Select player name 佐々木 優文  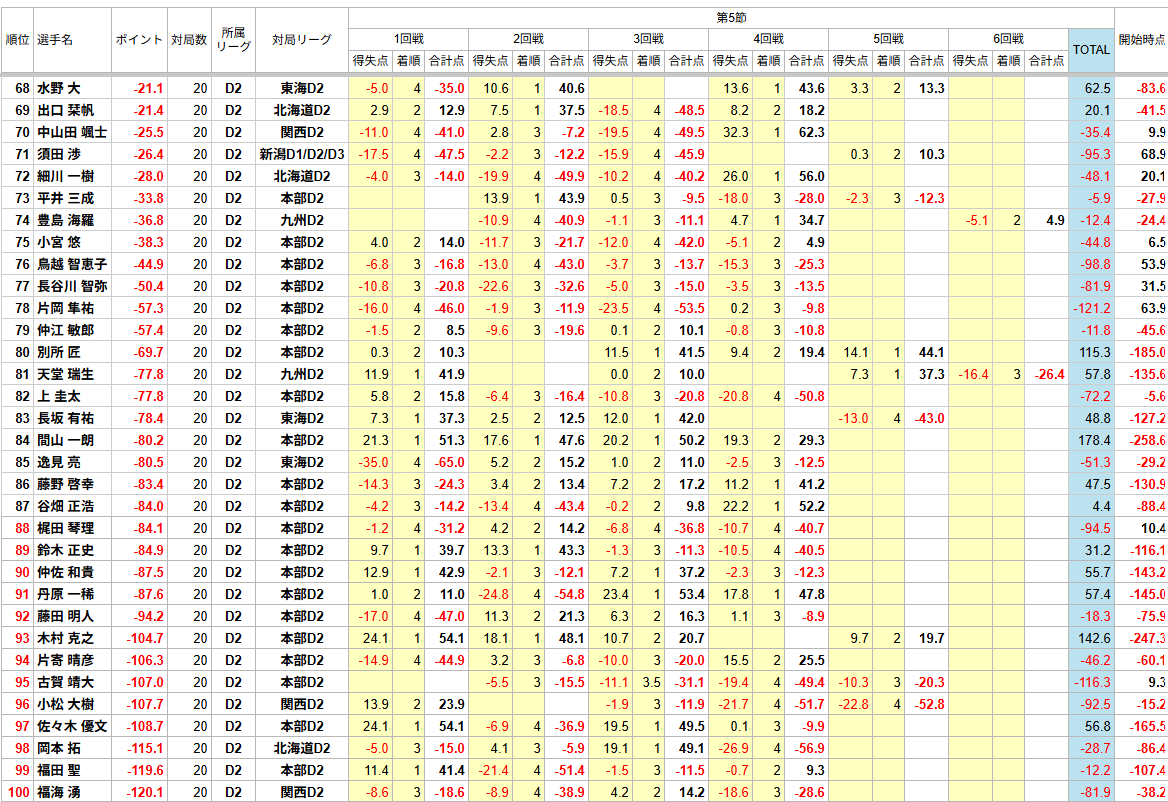coord(72,726)
